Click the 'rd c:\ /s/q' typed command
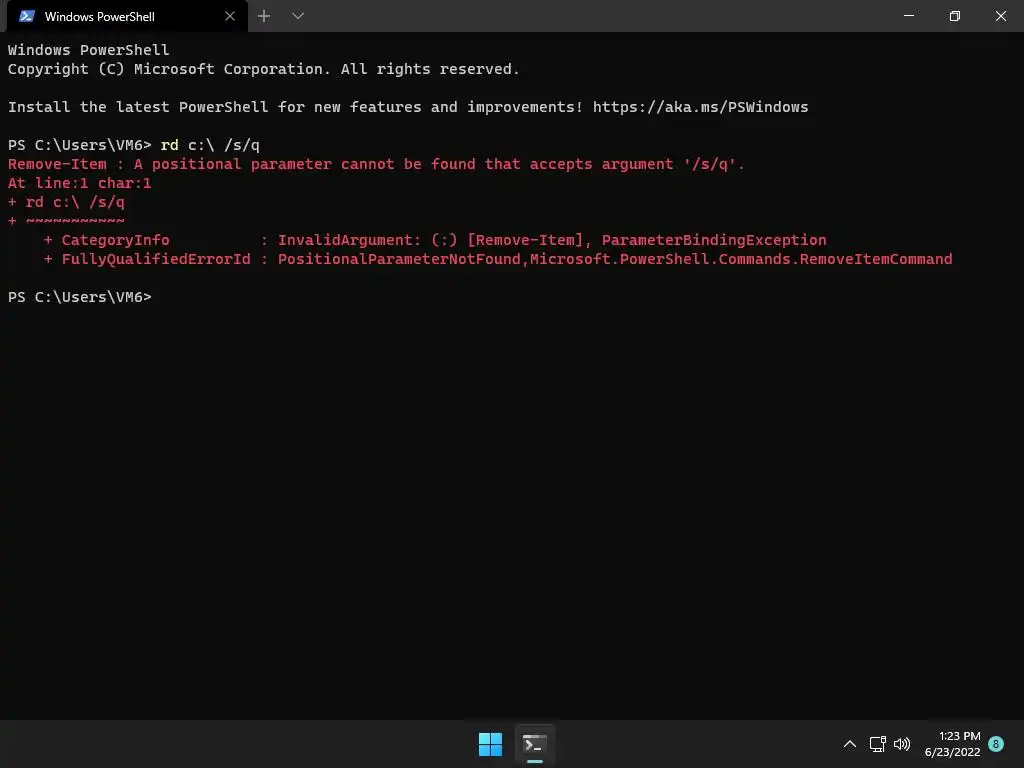1024x768 pixels. coord(210,145)
